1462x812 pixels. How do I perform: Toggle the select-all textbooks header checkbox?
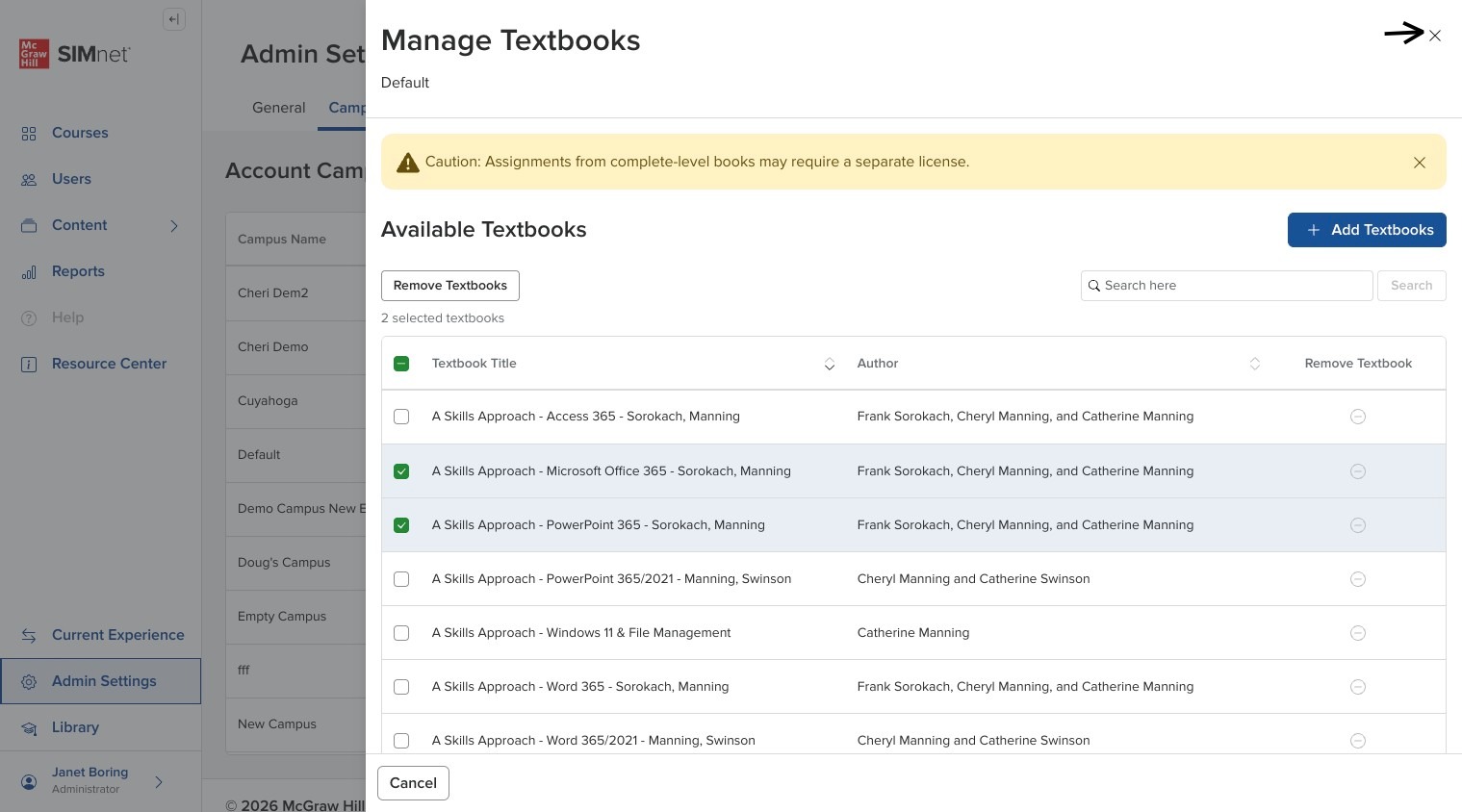401,364
